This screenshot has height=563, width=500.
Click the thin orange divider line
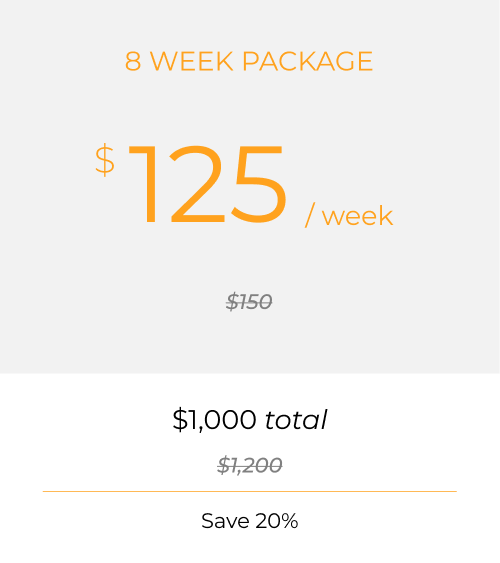pos(250,491)
